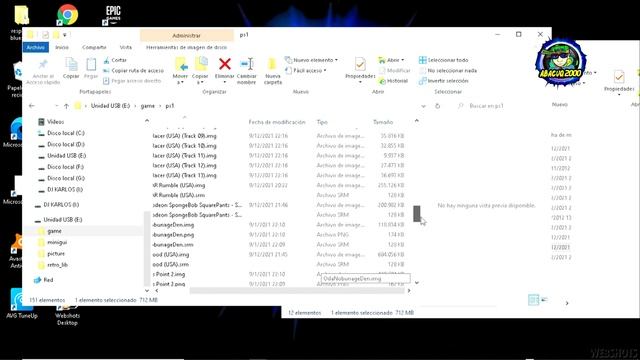Click the Pegar clipboard icon

click(91, 65)
